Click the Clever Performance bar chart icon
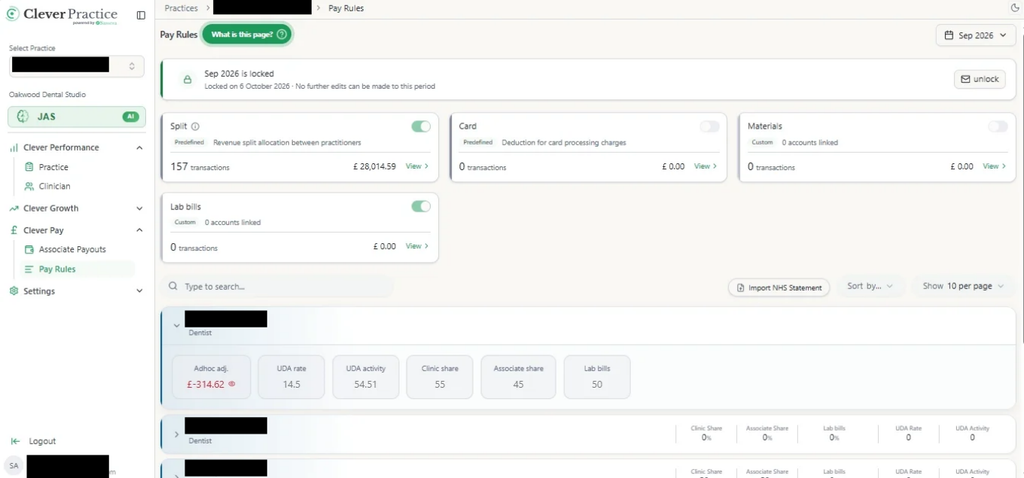The height and width of the screenshot is (478, 1024). click(x=14, y=148)
